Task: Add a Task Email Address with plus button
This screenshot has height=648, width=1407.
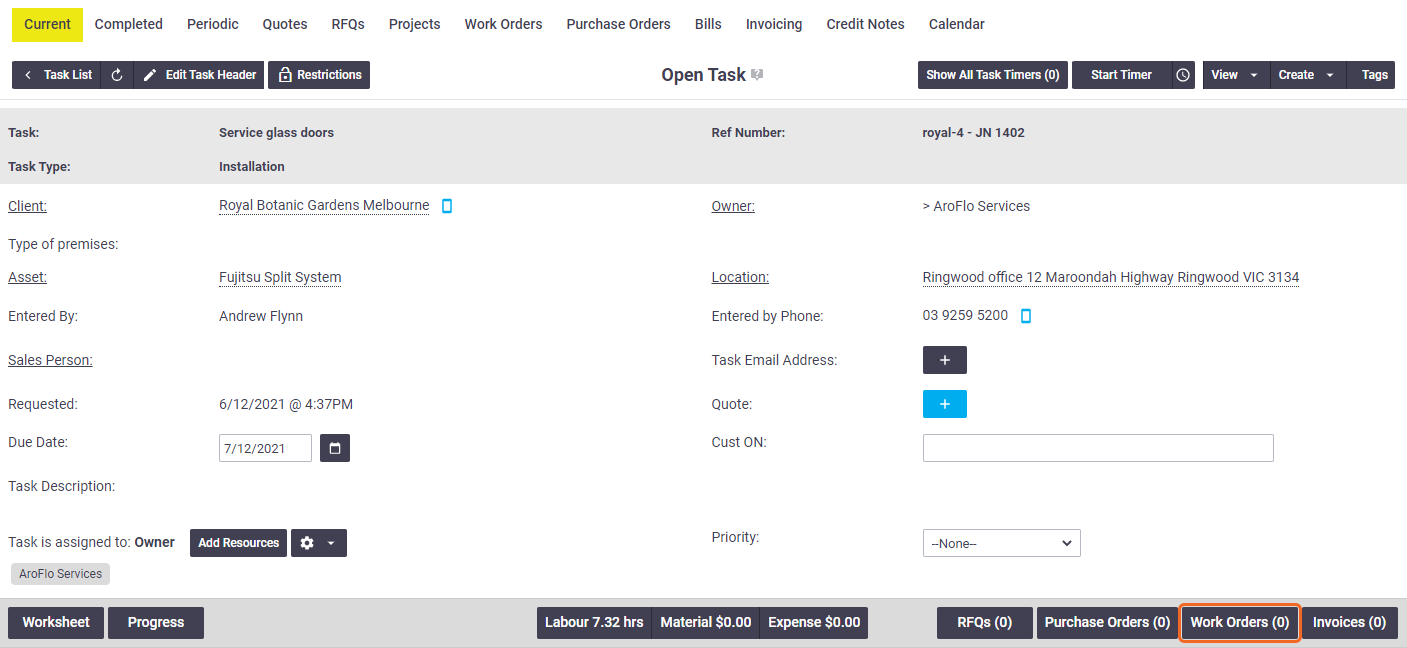Action: coord(945,360)
